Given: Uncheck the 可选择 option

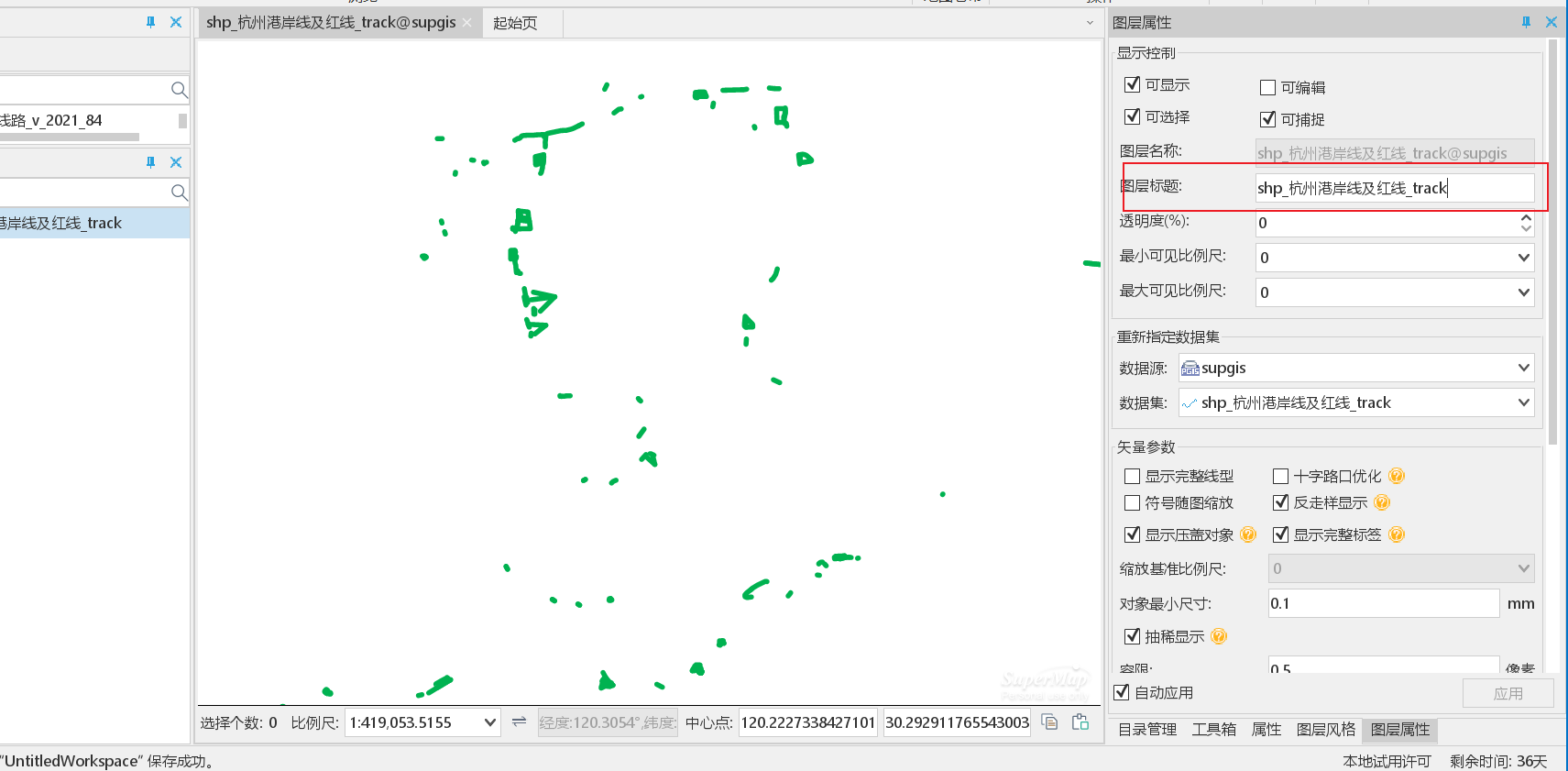Looking at the screenshot, I should pos(1133,116).
